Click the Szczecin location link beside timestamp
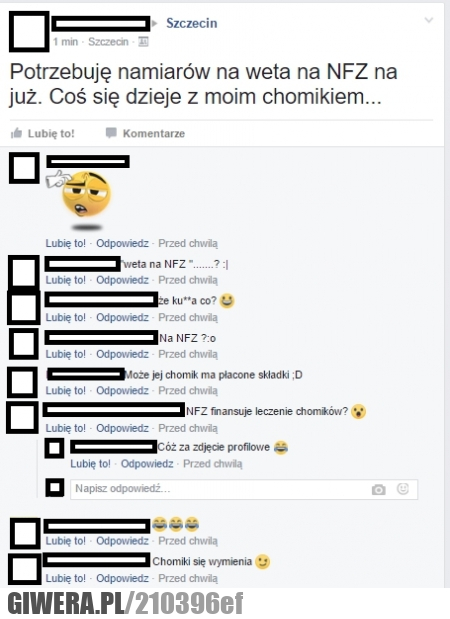450x619 pixels. pos(108,41)
